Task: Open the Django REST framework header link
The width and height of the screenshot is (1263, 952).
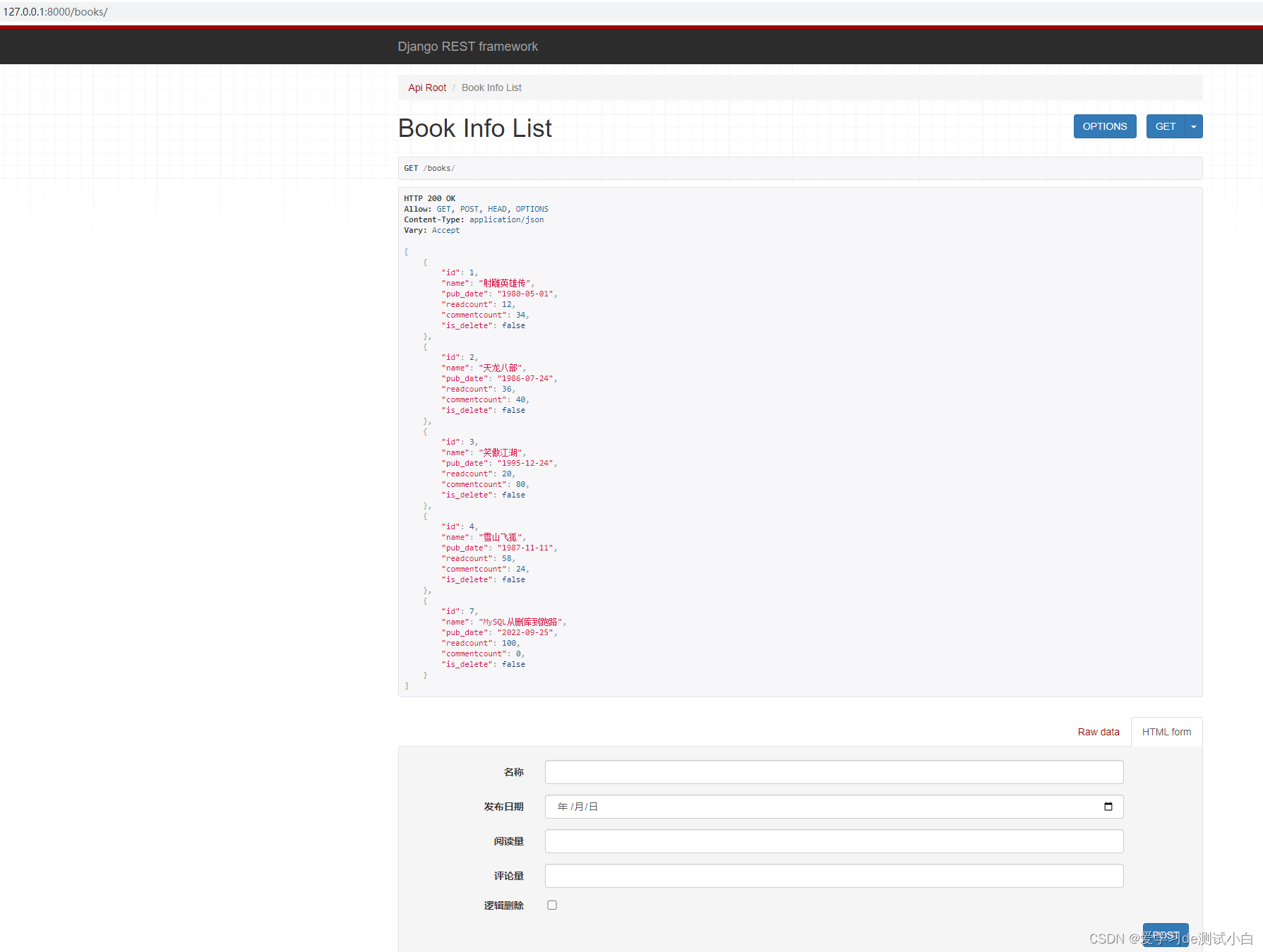Action: pos(467,47)
